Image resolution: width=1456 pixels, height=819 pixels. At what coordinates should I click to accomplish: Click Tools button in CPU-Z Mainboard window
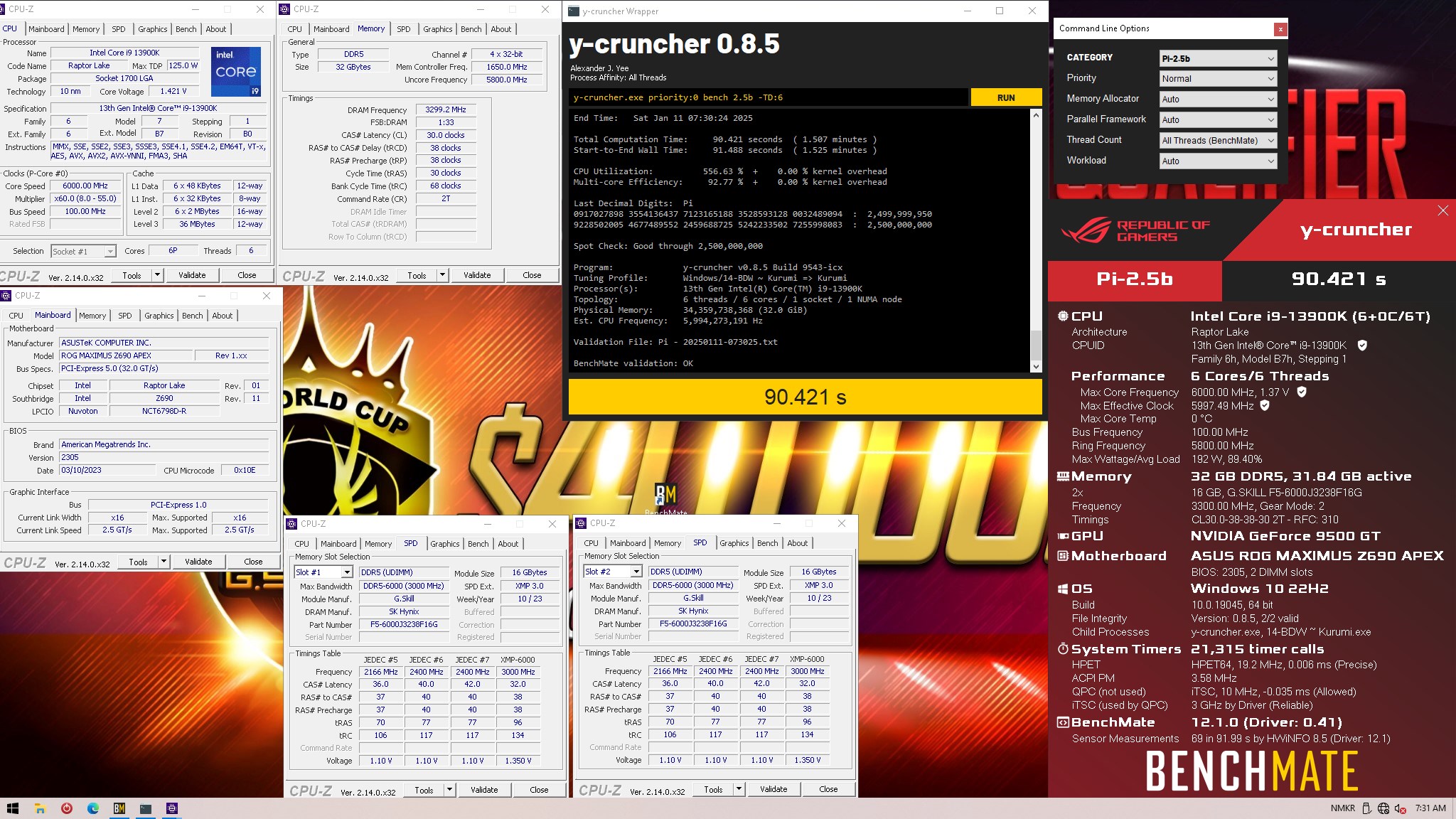[139, 562]
